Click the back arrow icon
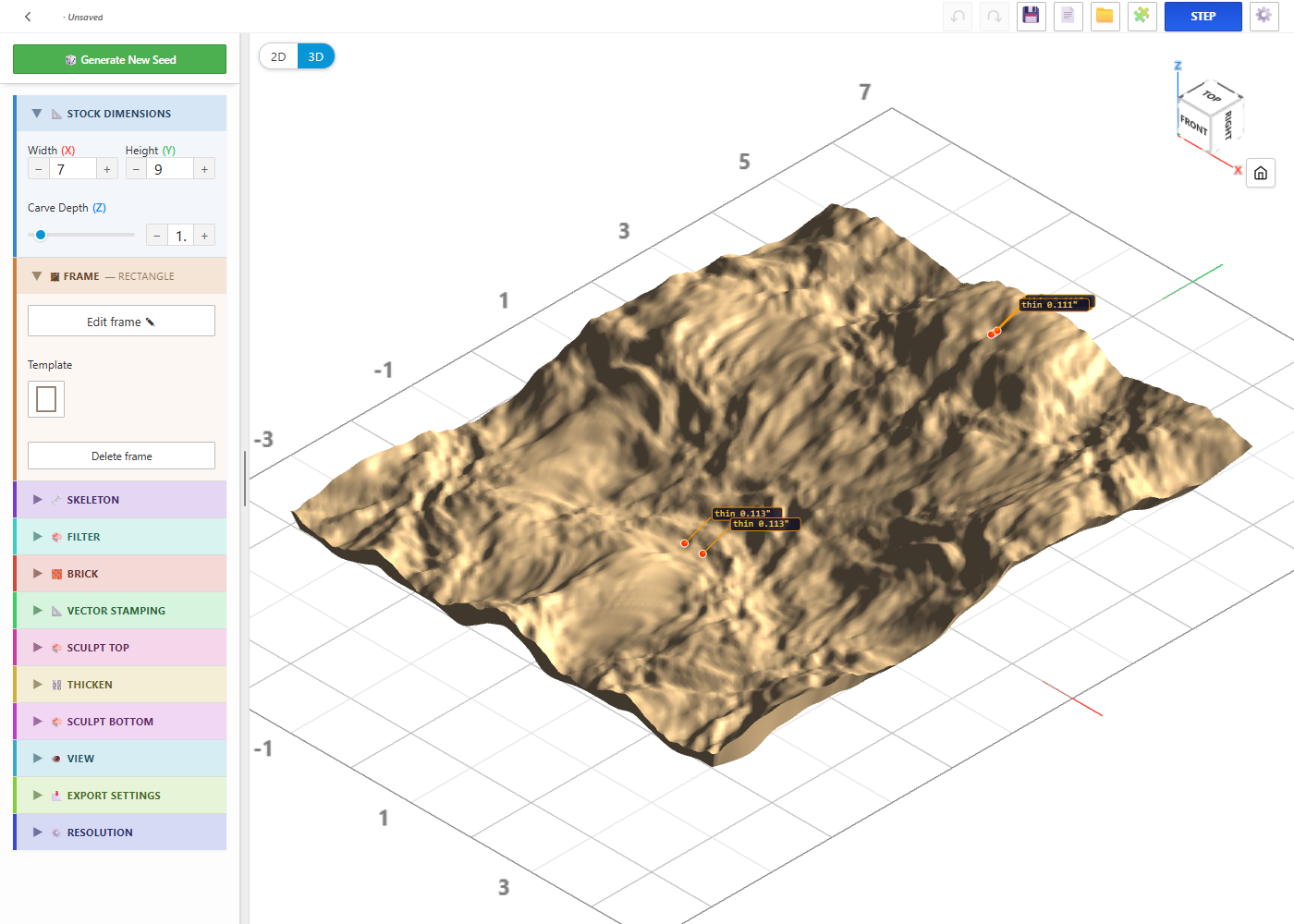Screen dimensions: 1294x924 pos(28,17)
